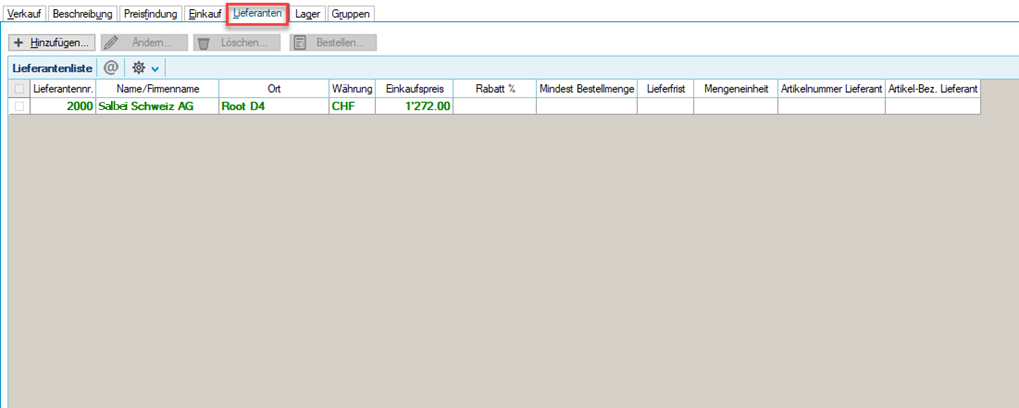Screen dimensions: 1019x408
Task: Click the Einkaufspreis column header
Action: tap(415, 88)
